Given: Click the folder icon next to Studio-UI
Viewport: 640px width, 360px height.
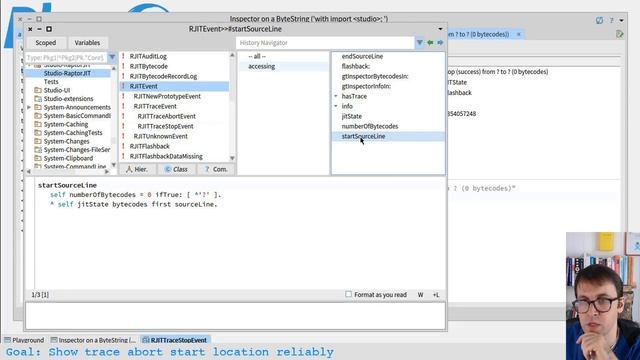Looking at the screenshot, I should click(x=38, y=90).
